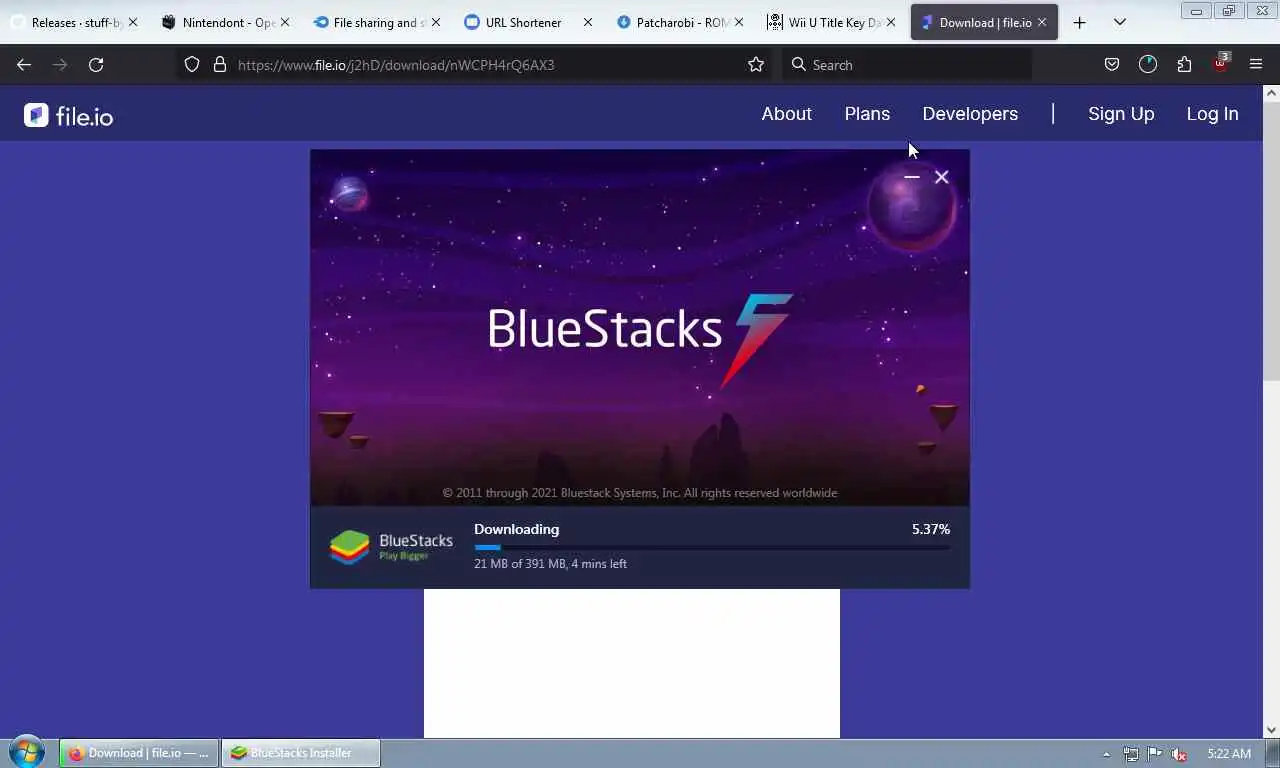Close the Patcharobi tab
This screenshot has width=1280, height=768.
(x=739, y=22)
